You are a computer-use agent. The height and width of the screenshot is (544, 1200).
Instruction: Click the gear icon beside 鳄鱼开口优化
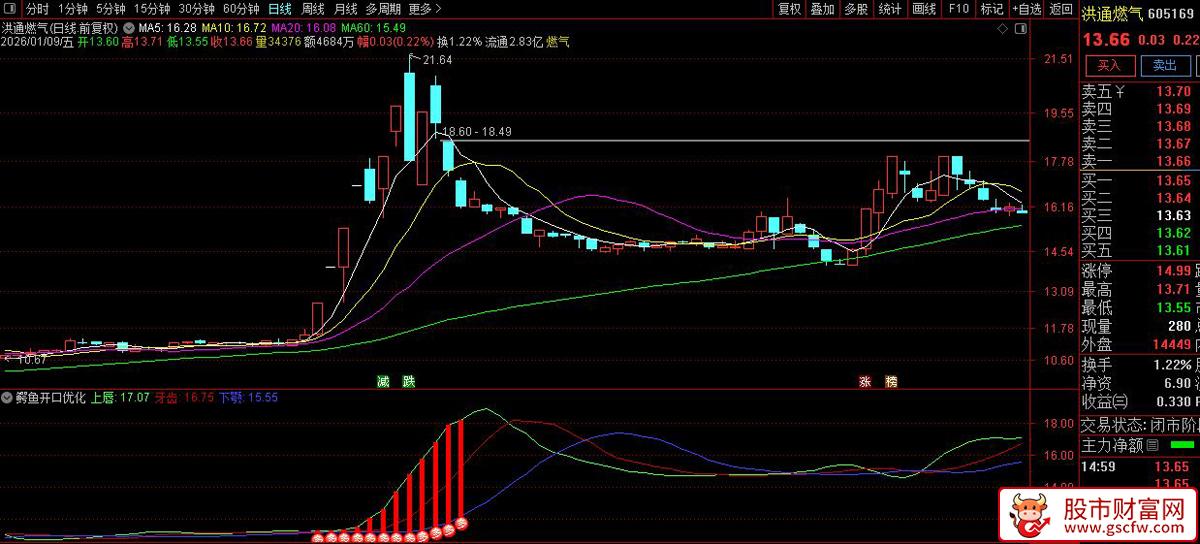9,397
